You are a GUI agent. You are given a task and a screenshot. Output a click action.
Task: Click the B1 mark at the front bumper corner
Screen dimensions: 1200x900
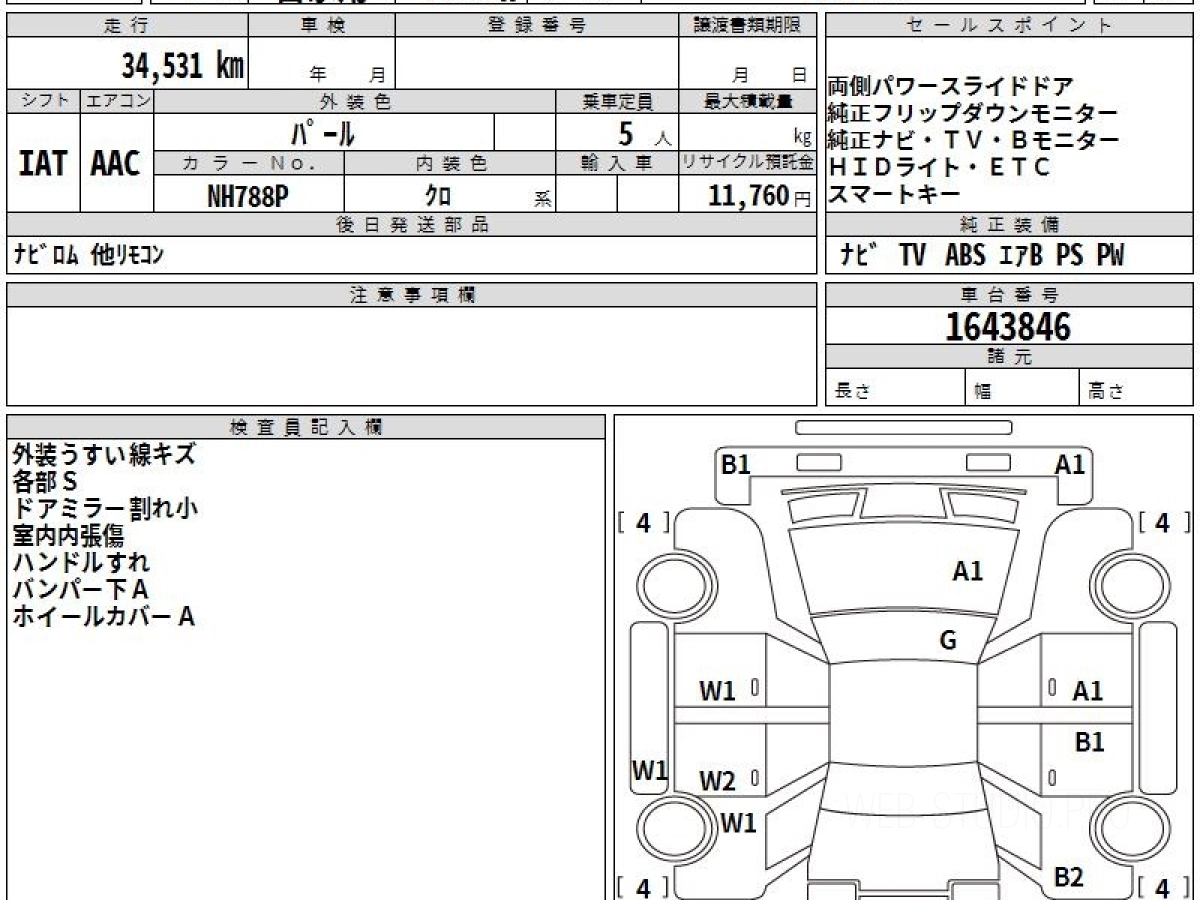[736, 464]
